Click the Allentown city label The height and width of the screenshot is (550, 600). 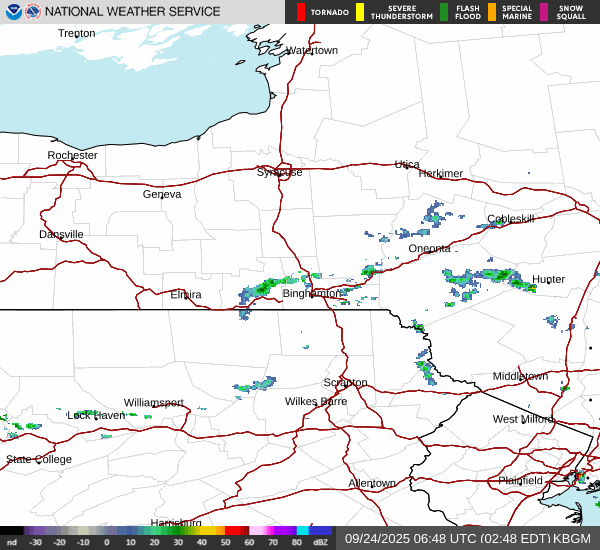pyautogui.click(x=372, y=483)
